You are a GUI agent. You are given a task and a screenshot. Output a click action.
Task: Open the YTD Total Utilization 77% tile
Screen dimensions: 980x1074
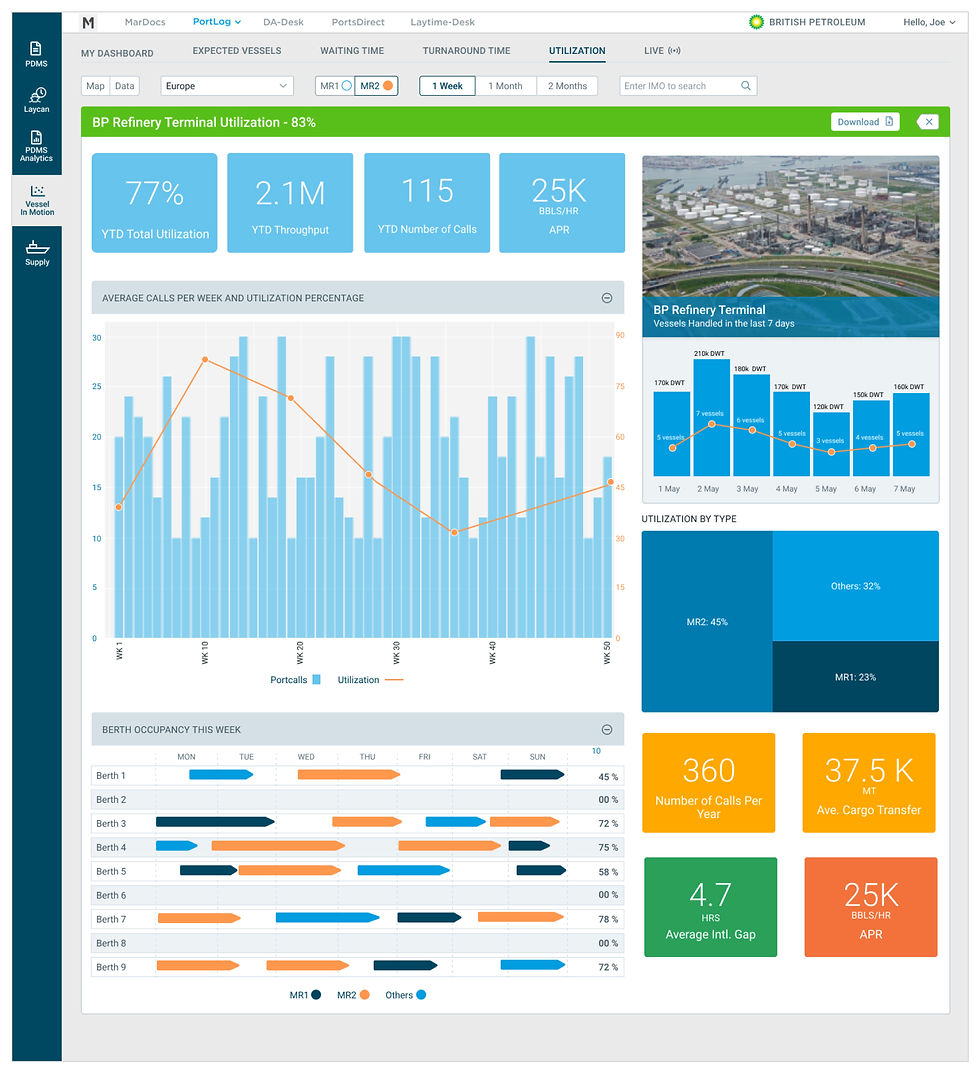click(155, 203)
